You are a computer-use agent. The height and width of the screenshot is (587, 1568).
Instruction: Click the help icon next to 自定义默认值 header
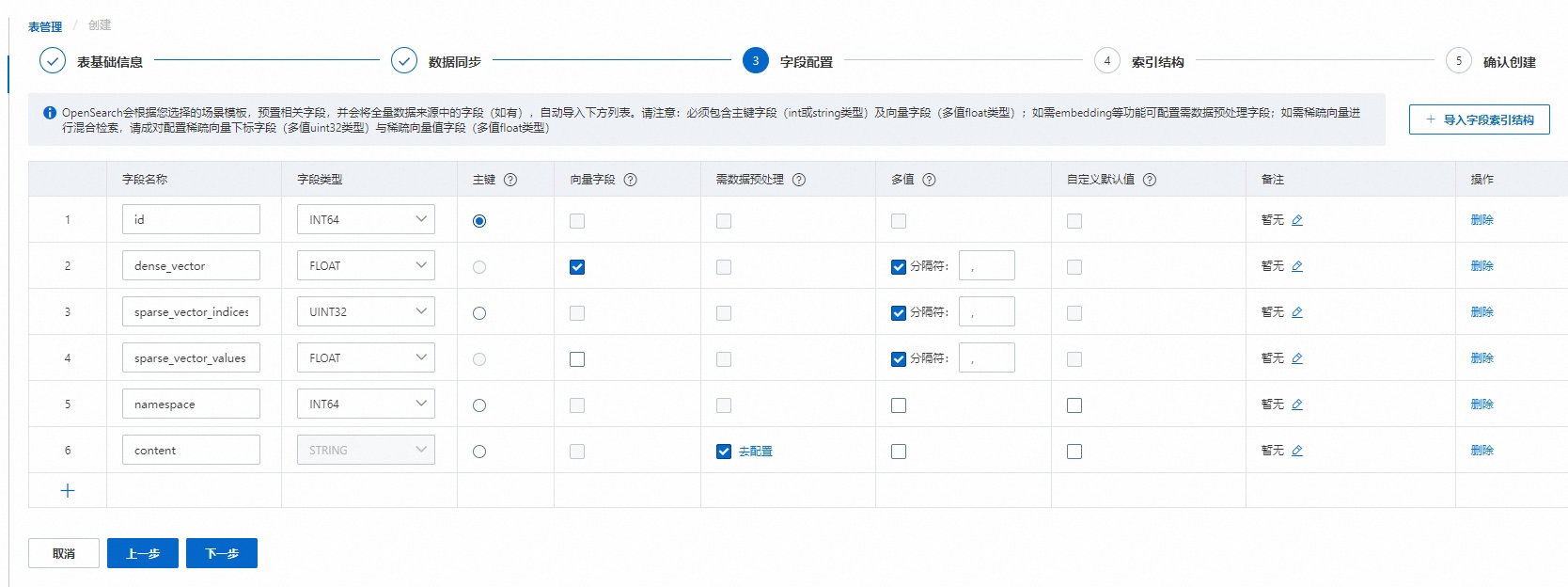pyautogui.click(x=1150, y=180)
